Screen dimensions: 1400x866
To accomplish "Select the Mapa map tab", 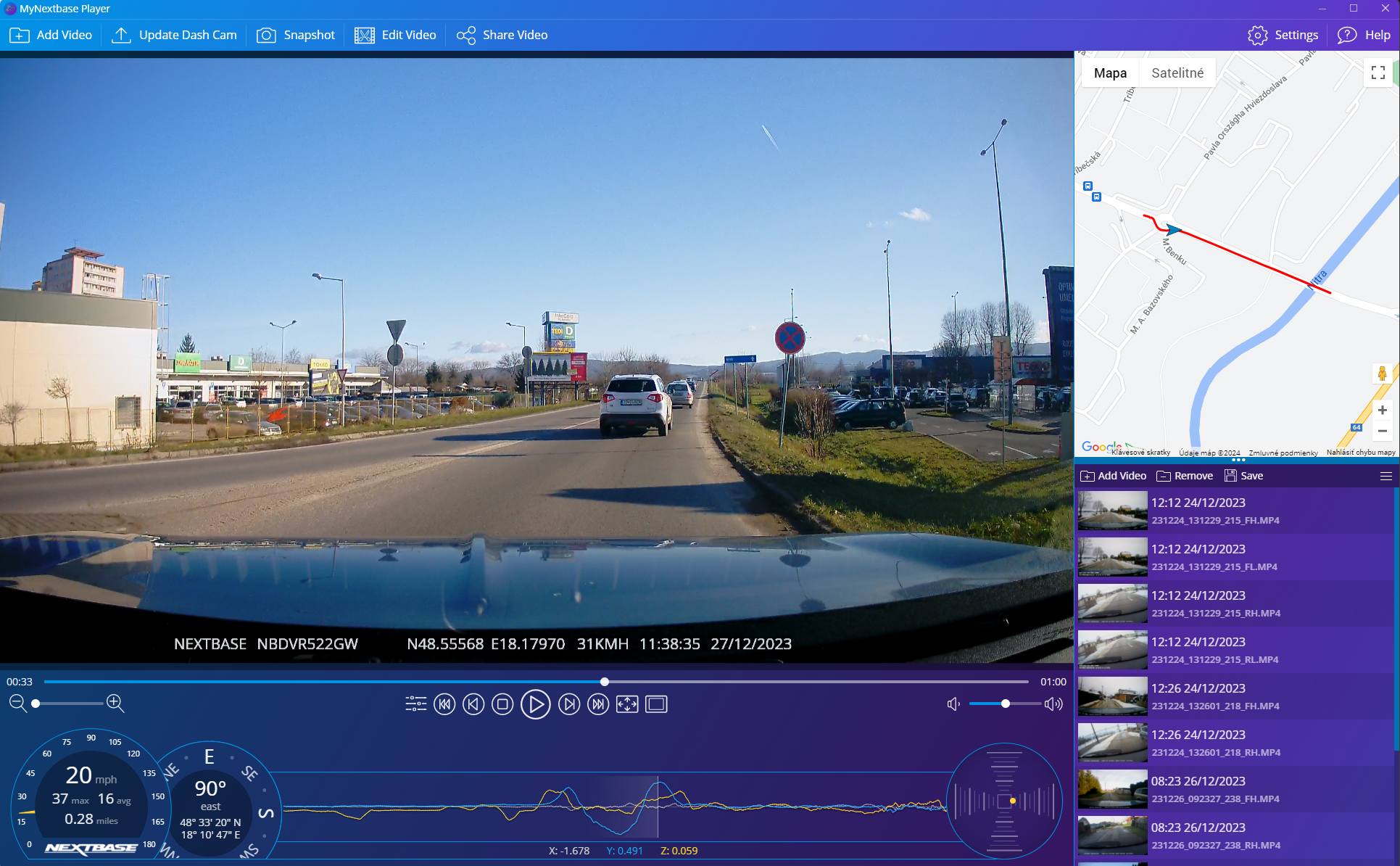I will point(1109,73).
